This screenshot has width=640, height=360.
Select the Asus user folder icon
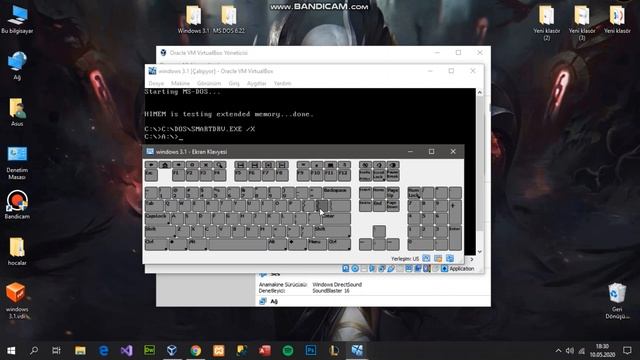click(x=17, y=112)
